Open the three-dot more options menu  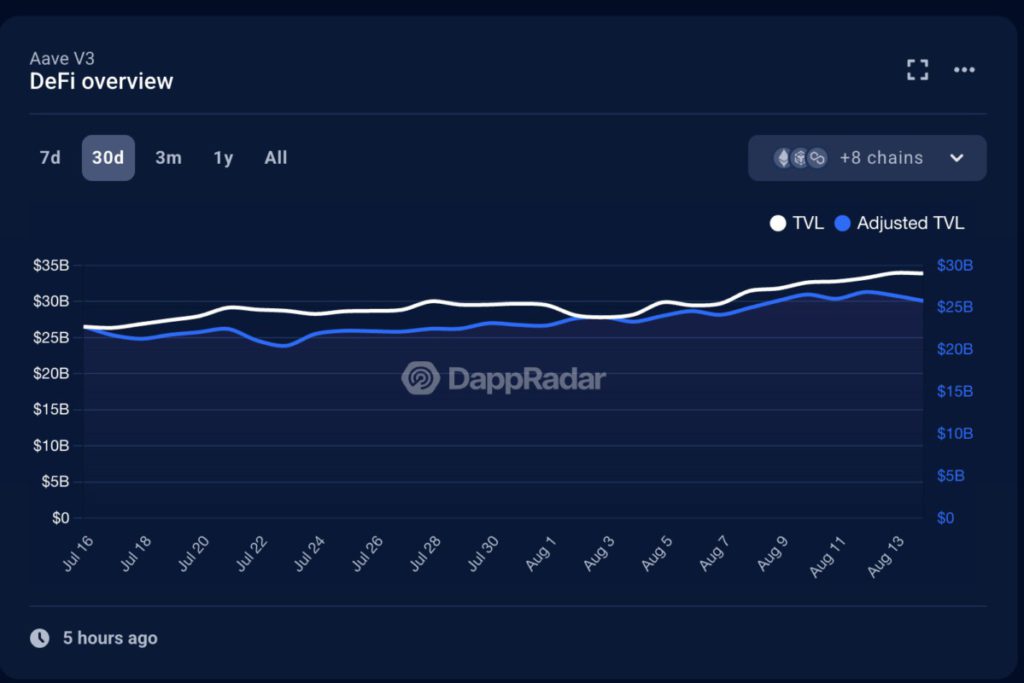pyautogui.click(x=964, y=69)
